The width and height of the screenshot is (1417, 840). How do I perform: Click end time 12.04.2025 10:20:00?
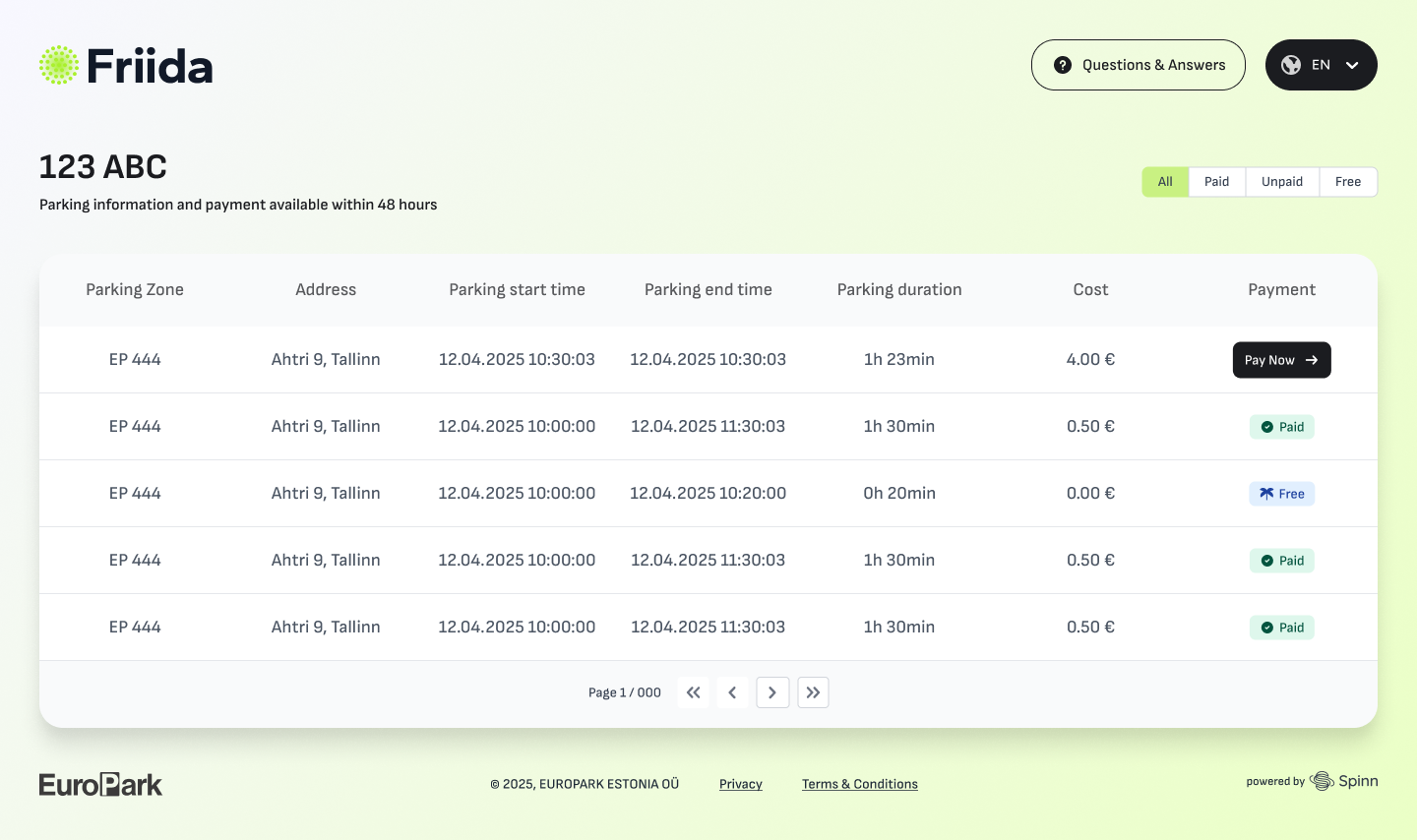coord(708,494)
